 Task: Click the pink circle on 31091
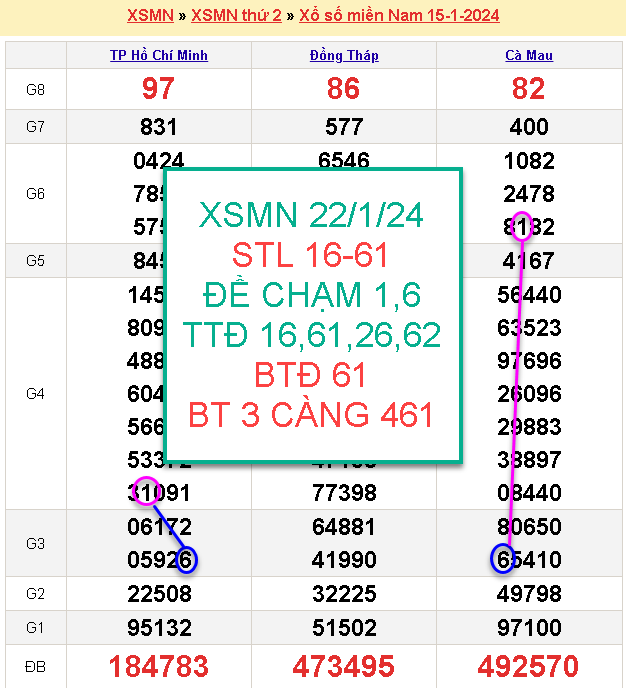(146, 492)
